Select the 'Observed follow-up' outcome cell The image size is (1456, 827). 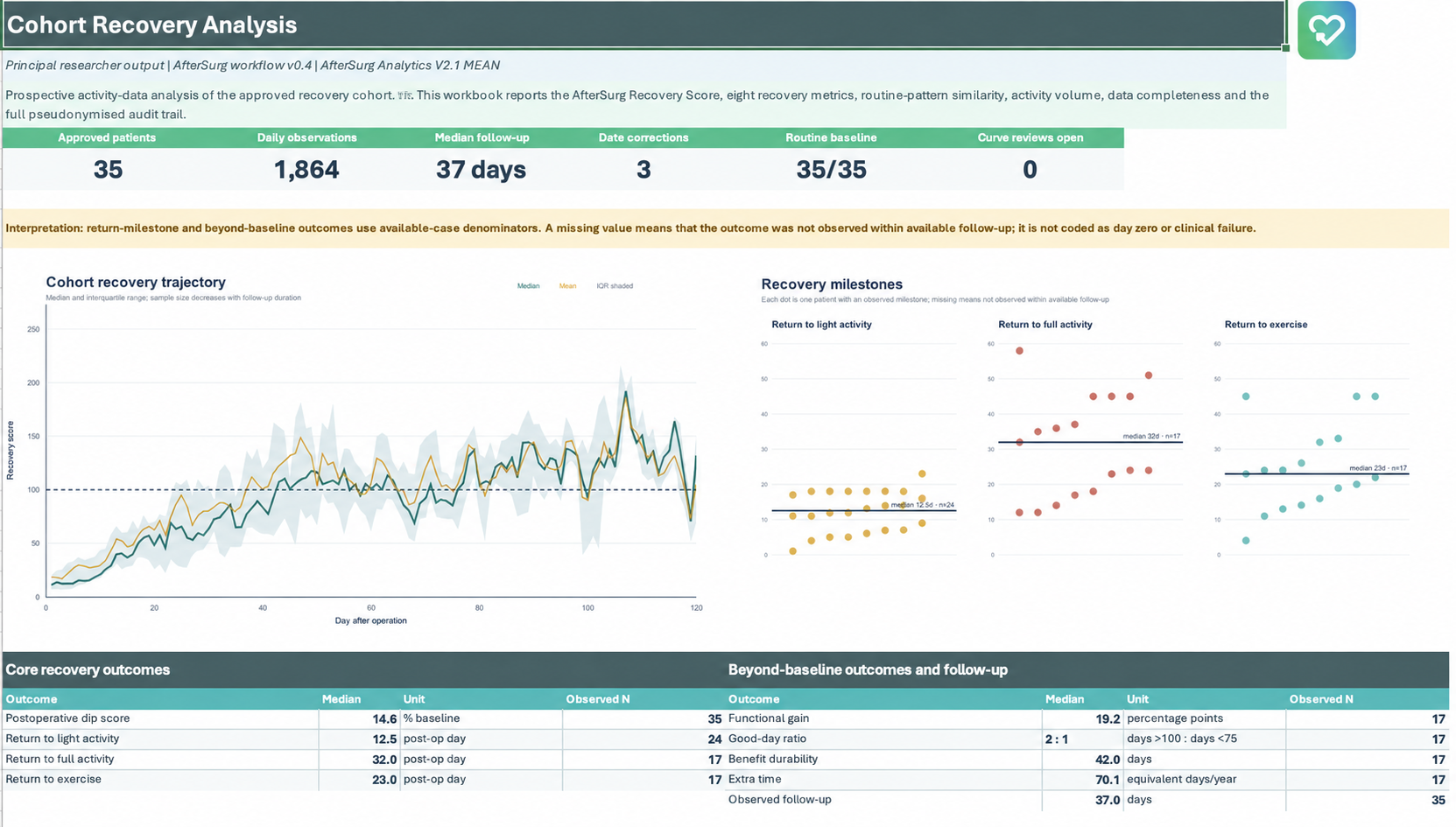click(883, 800)
